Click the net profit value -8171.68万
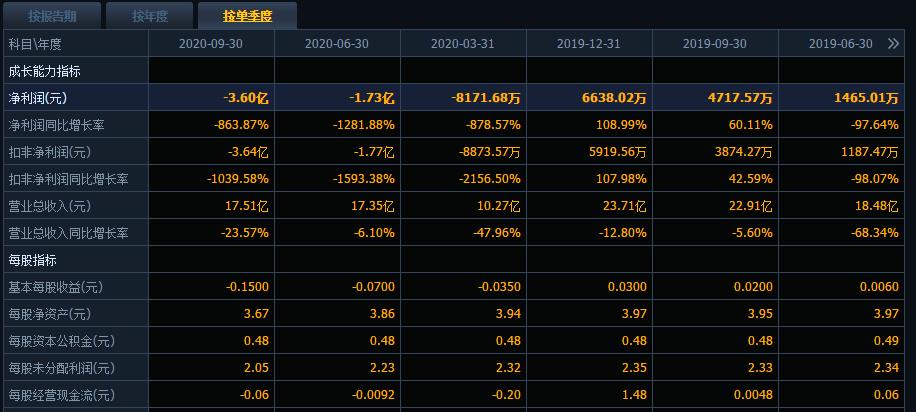The image size is (916, 412). pyautogui.click(x=485, y=98)
